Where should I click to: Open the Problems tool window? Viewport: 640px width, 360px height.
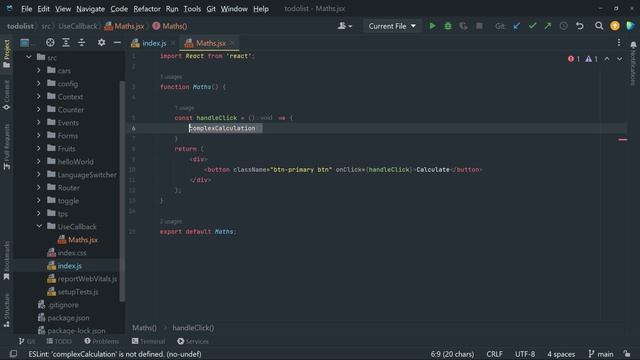click(102, 341)
